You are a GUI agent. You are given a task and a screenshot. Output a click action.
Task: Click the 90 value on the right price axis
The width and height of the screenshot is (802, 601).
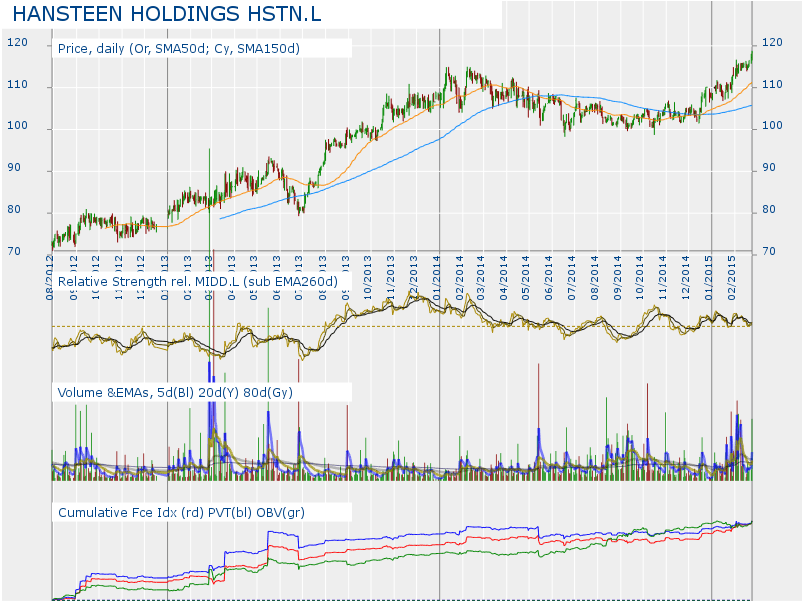click(770, 168)
